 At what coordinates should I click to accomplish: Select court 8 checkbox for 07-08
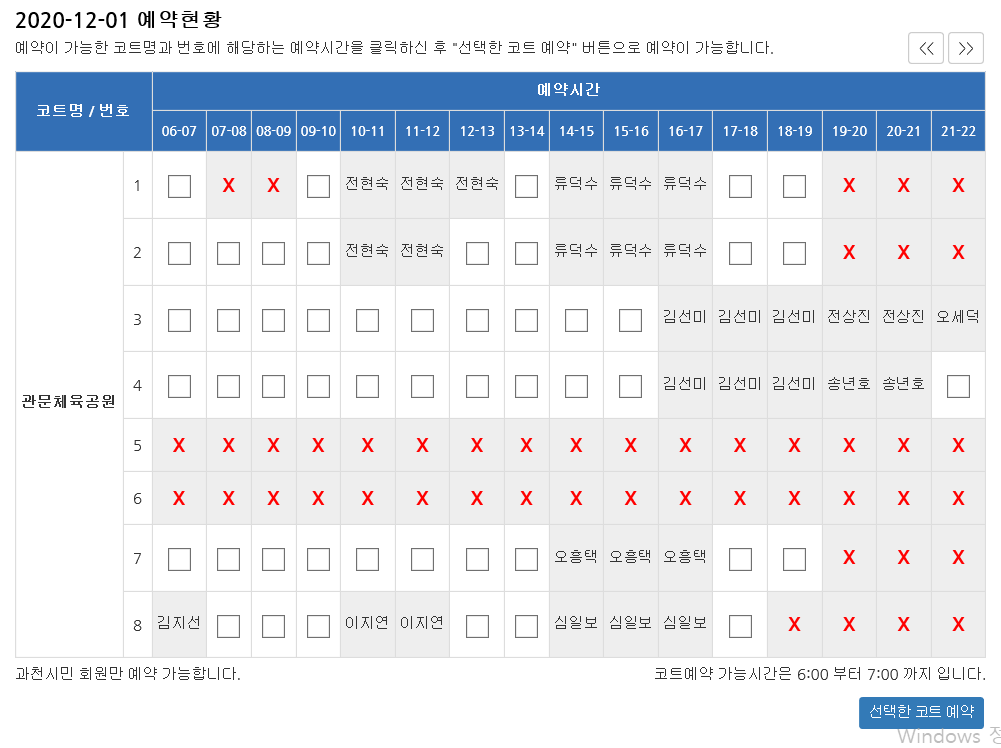228,626
